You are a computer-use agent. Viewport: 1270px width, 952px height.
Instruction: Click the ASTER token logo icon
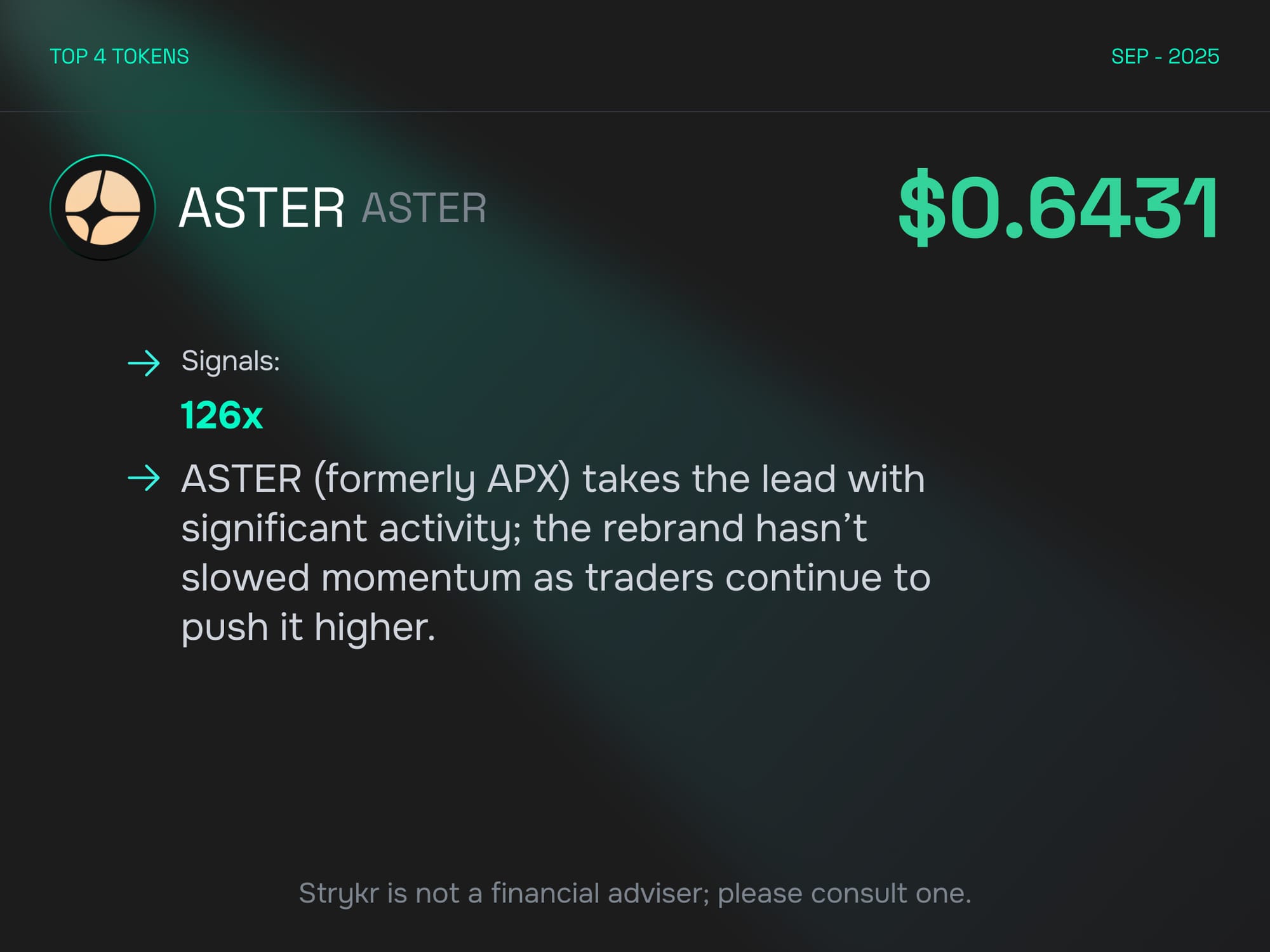103,208
